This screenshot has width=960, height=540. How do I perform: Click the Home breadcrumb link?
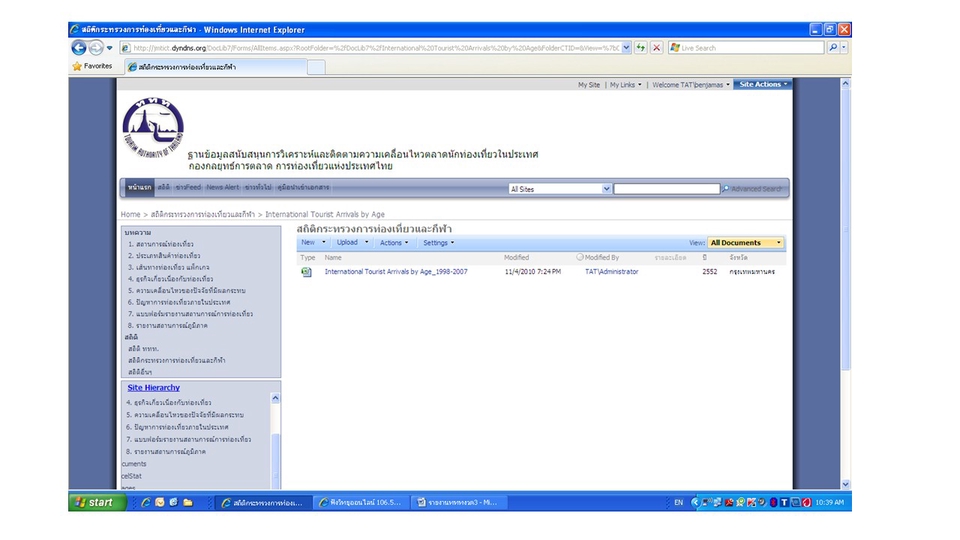130,214
